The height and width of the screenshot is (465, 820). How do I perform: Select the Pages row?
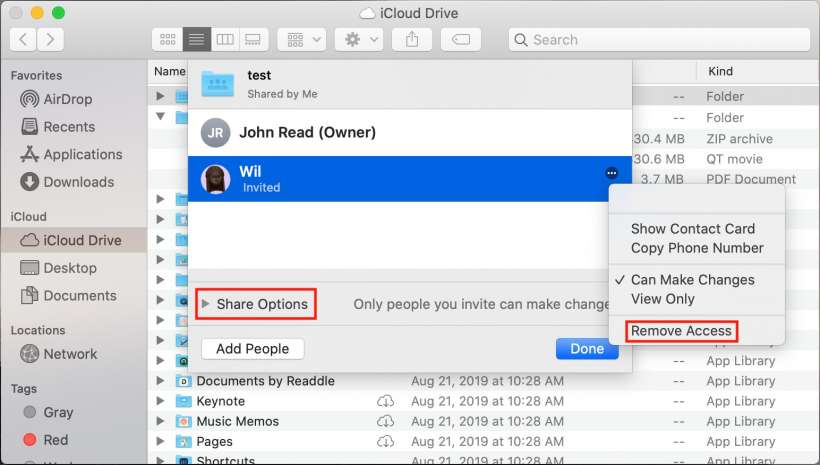tap(484, 441)
